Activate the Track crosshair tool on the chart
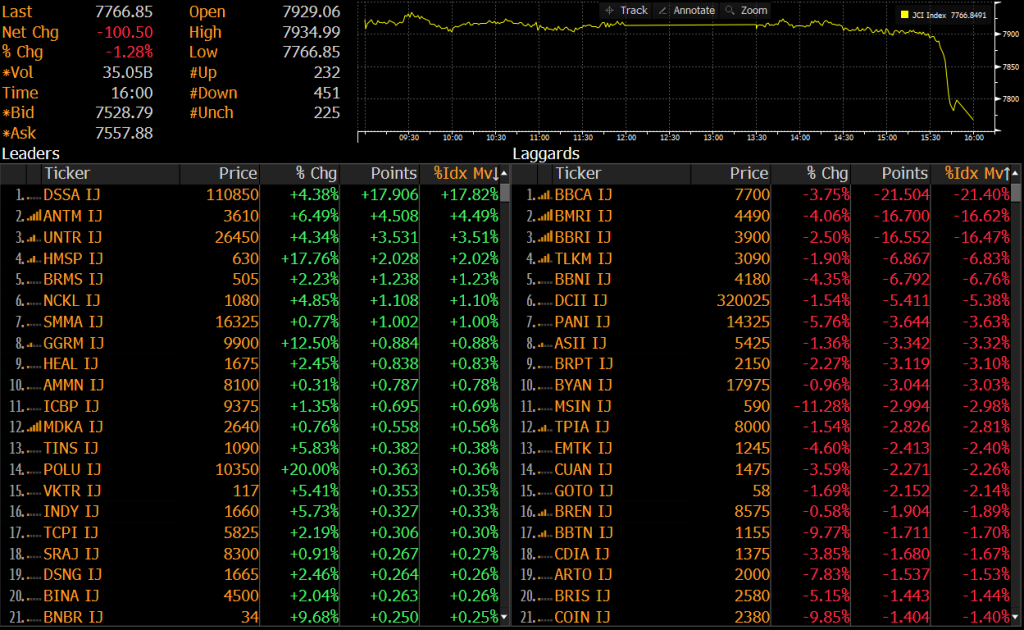The image size is (1024, 630). (x=626, y=10)
